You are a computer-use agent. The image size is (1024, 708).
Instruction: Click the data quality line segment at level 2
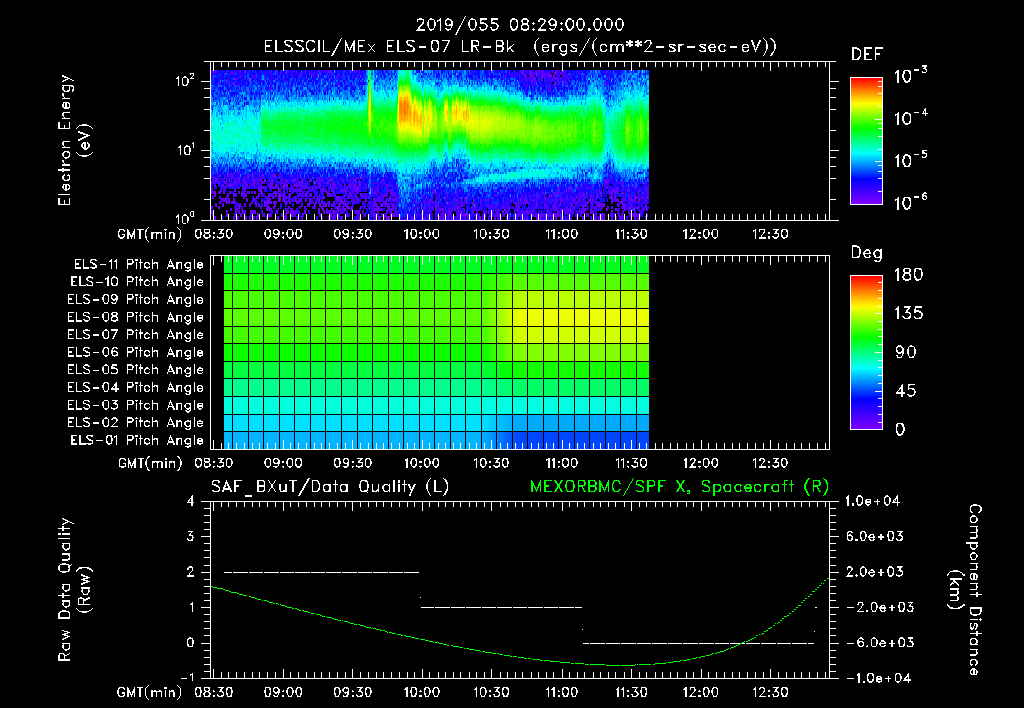pyautogui.click(x=321, y=572)
